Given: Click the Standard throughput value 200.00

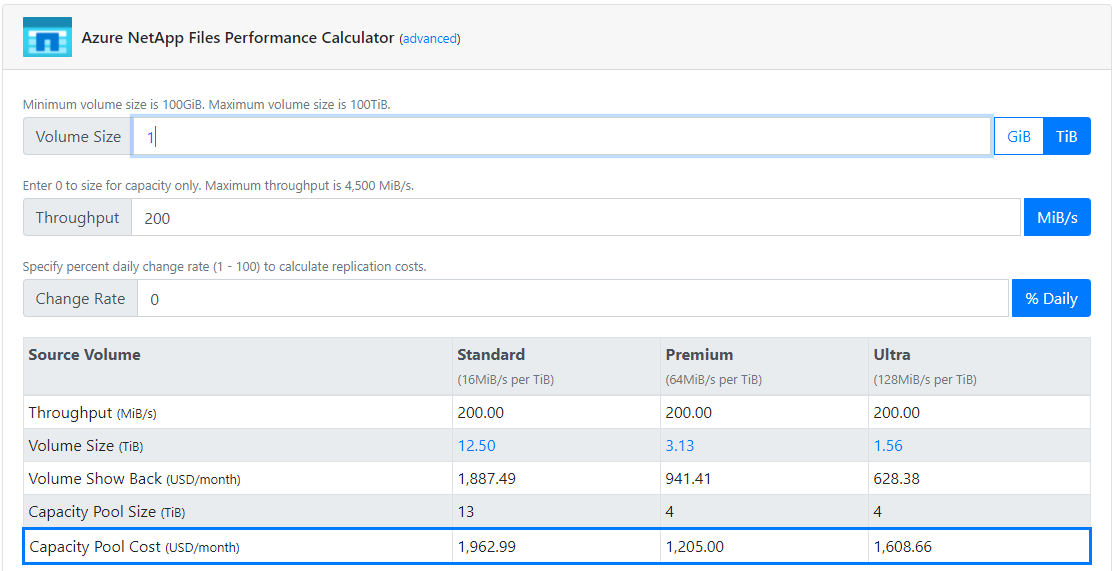Looking at the screenshot, I should pyautogui.click(x=481, y=413).
